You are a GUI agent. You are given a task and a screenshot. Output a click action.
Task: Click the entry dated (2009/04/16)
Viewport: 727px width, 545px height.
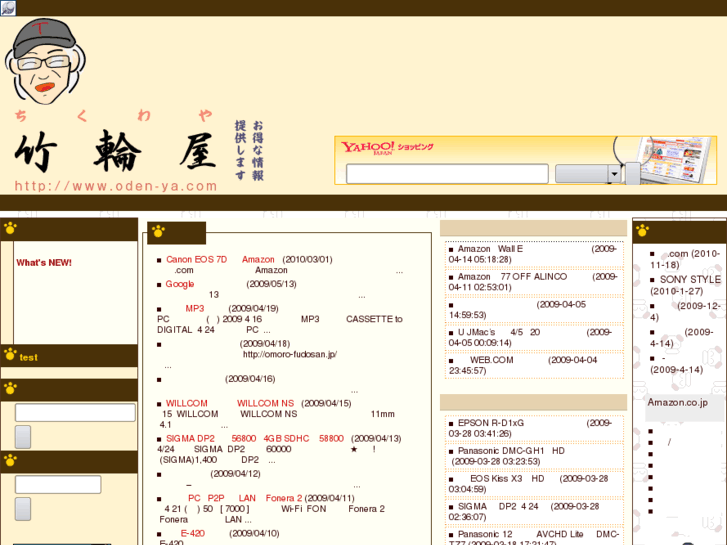(x=250, y=379)
